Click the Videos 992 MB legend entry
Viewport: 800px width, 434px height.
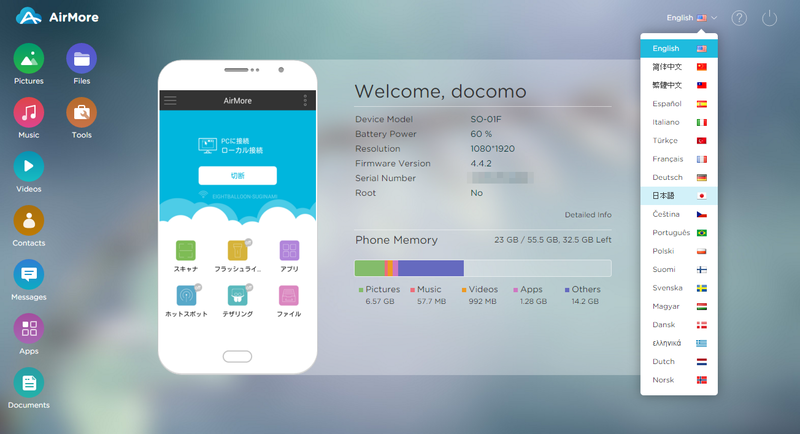coord(480,295)
